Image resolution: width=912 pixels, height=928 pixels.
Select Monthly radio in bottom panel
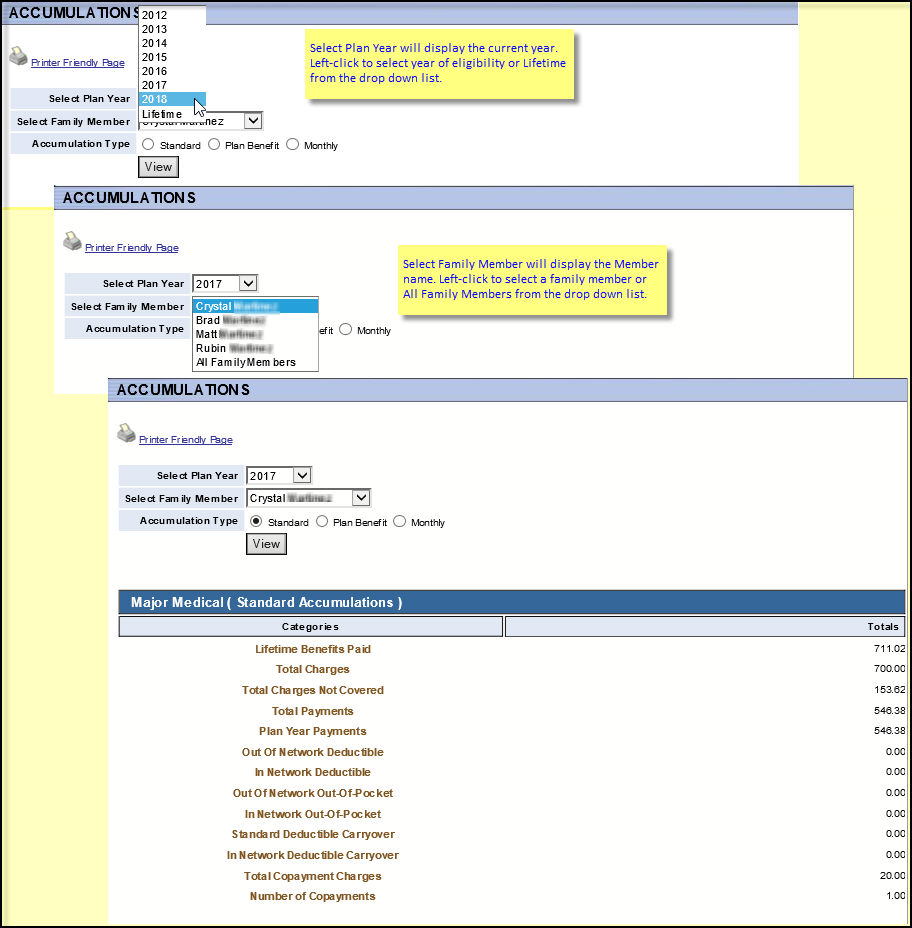(399, 521)
